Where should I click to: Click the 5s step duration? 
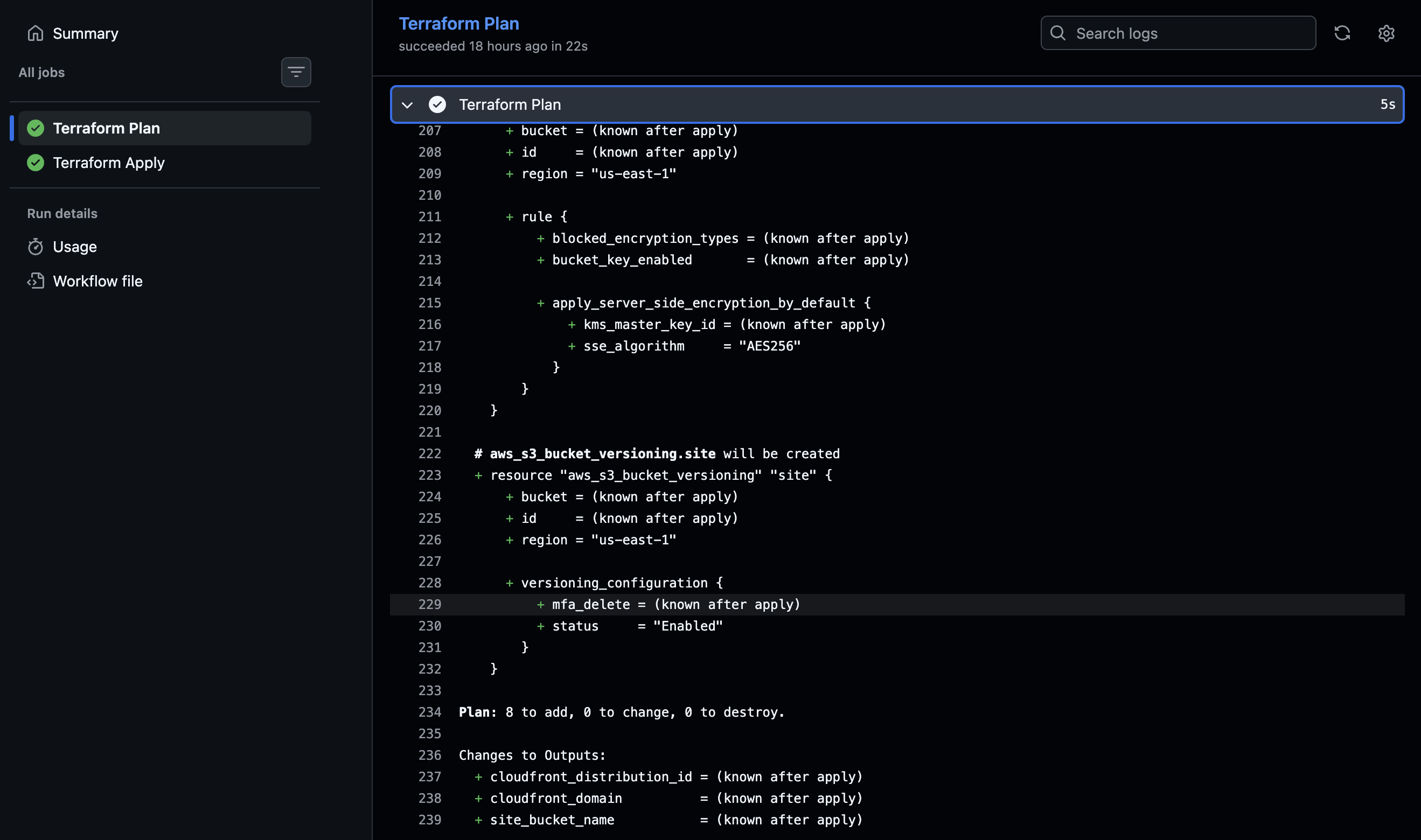1388,104
